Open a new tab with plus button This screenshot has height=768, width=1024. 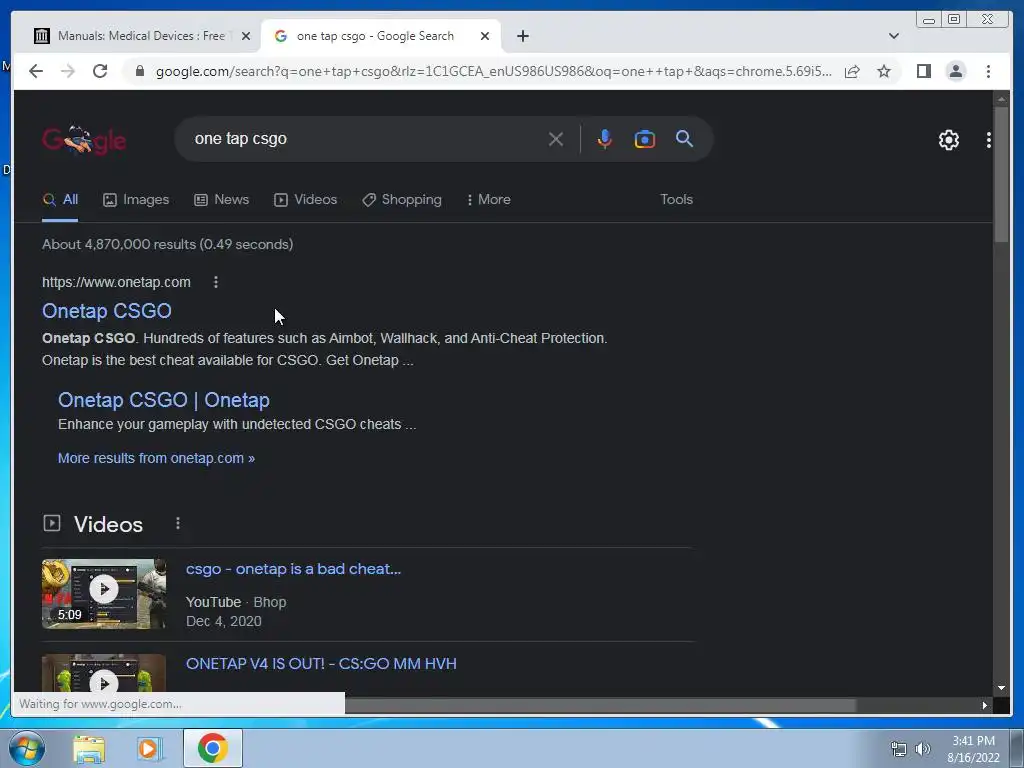point(522,36)
